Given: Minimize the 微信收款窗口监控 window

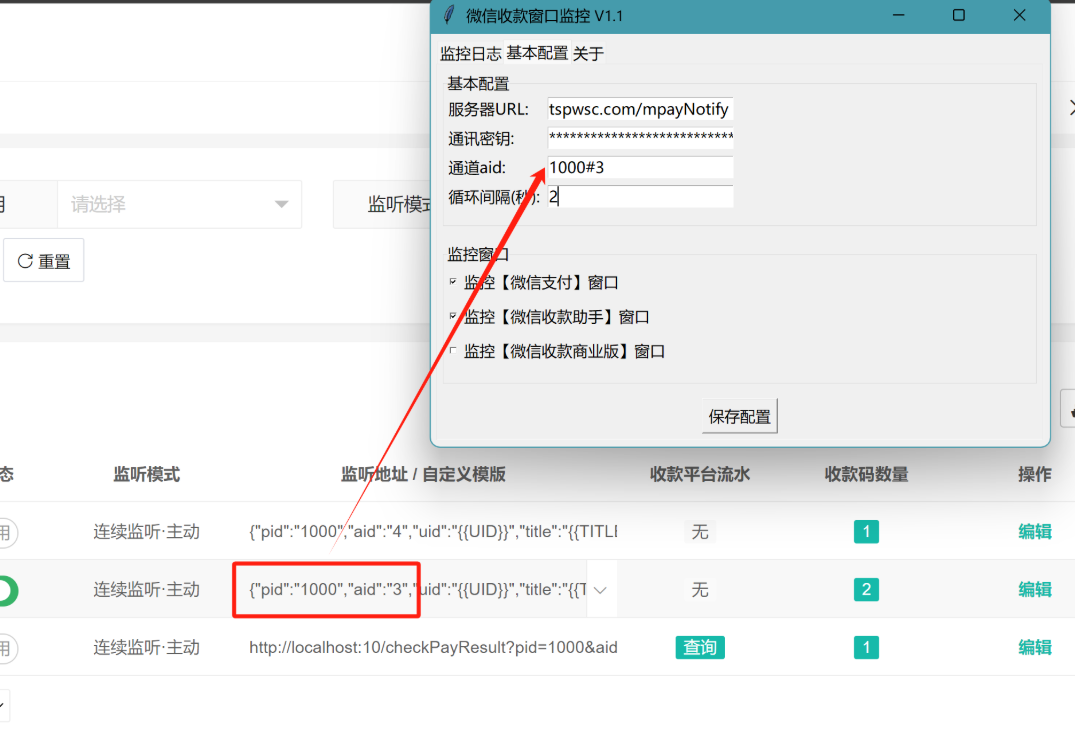Looking at the screenshot, I should 899,15.
